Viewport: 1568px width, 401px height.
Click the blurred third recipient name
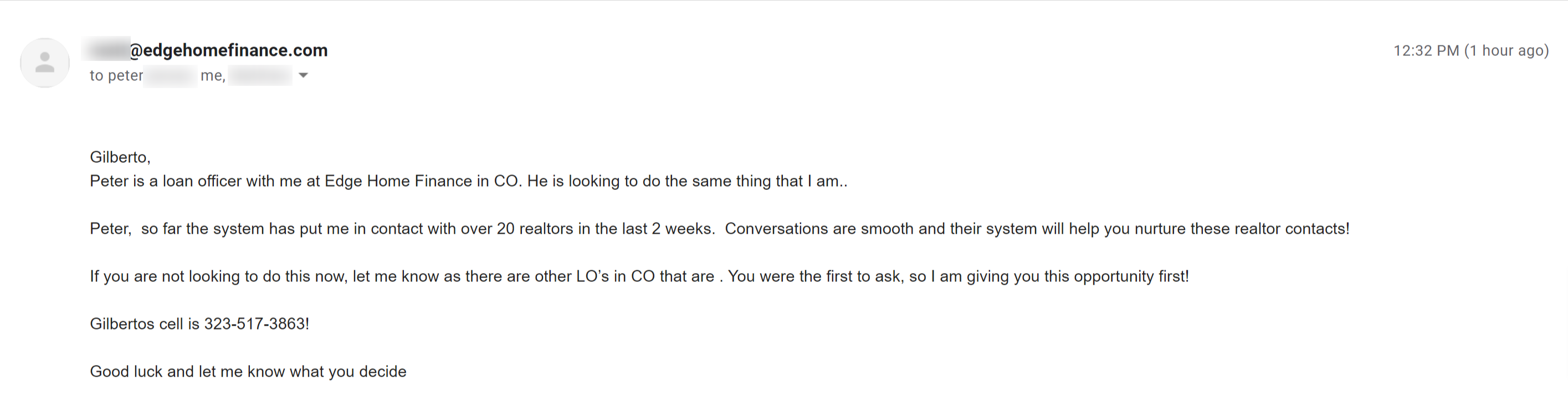260,75
